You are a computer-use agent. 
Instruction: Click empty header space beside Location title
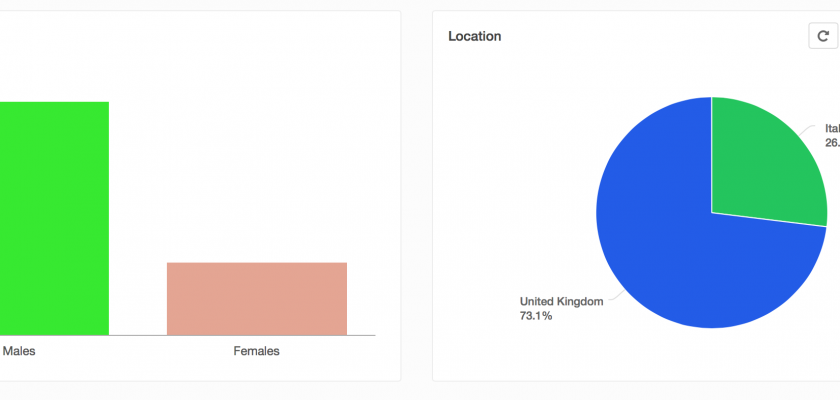(x=650, y=36)
